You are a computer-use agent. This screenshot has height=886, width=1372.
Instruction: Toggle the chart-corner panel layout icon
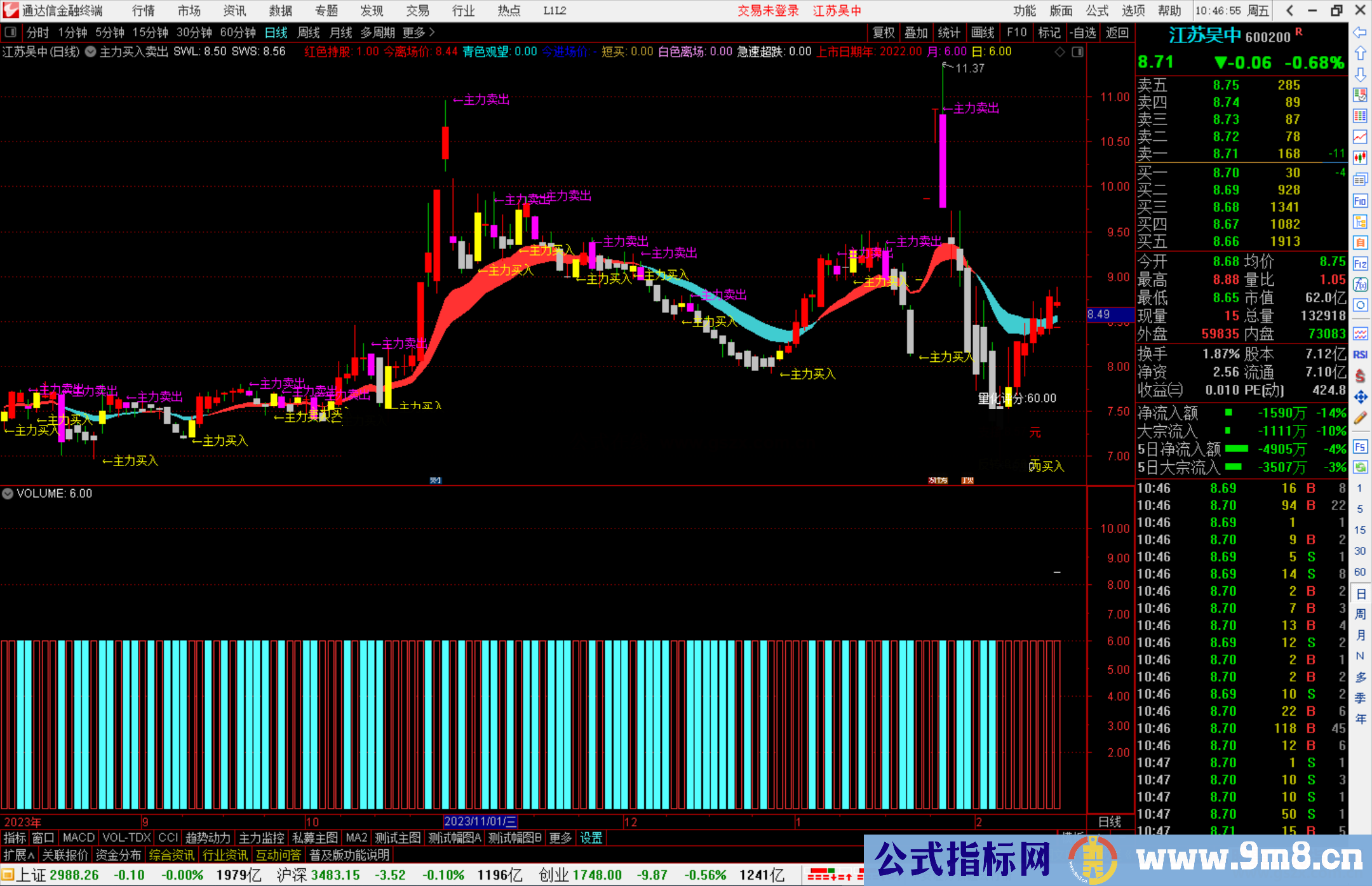click(x=1077, y=52)
